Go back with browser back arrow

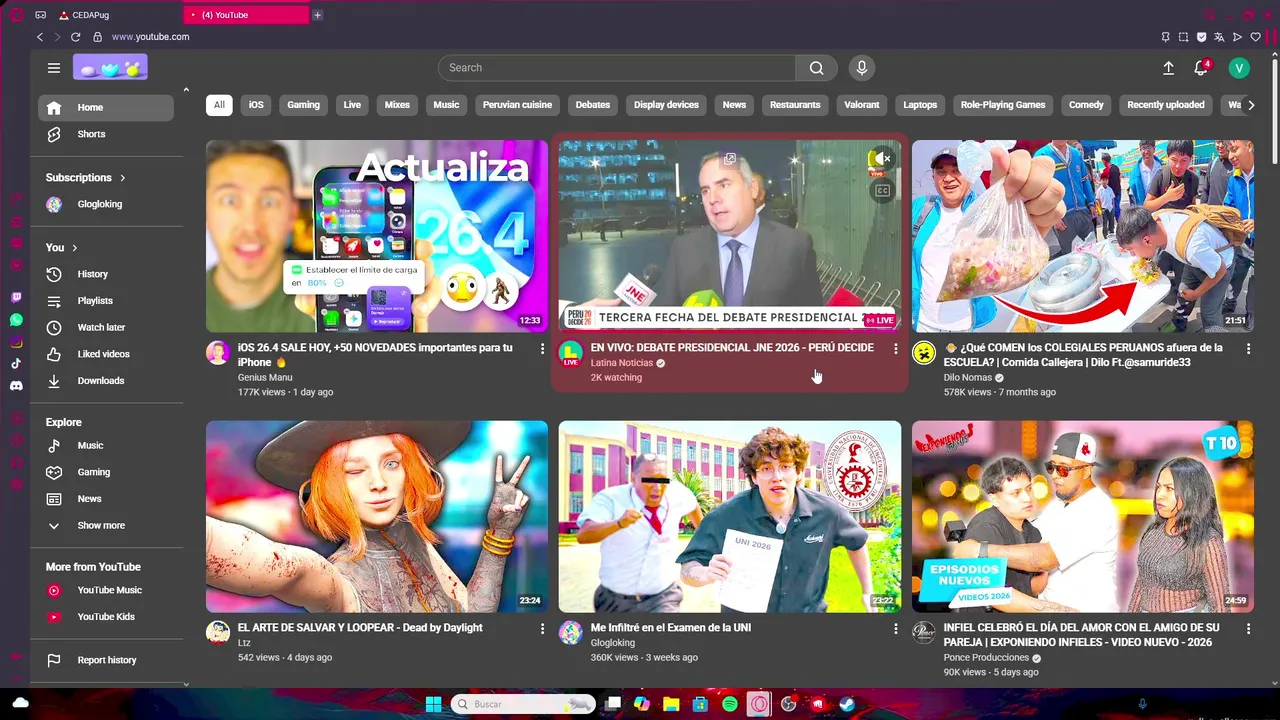(x=40, y=37)
